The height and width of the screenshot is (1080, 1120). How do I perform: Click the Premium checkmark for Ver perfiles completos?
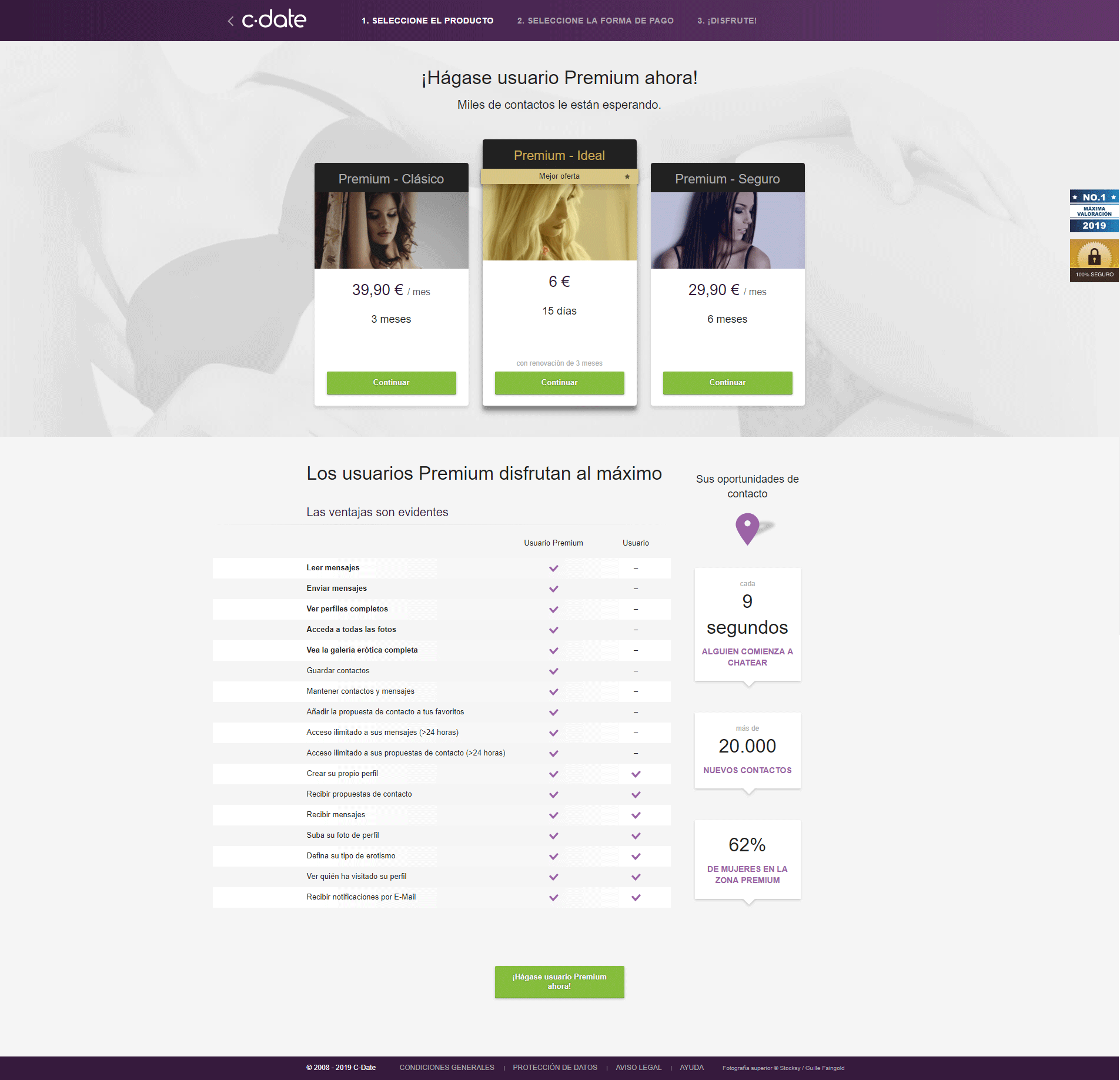point(553,610)
